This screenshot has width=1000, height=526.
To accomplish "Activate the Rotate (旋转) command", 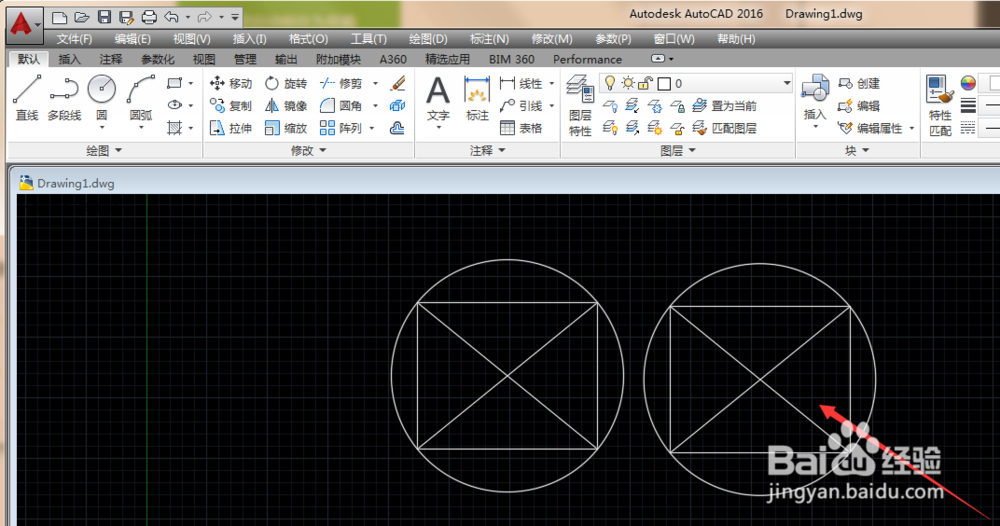I will pos(286,84).
